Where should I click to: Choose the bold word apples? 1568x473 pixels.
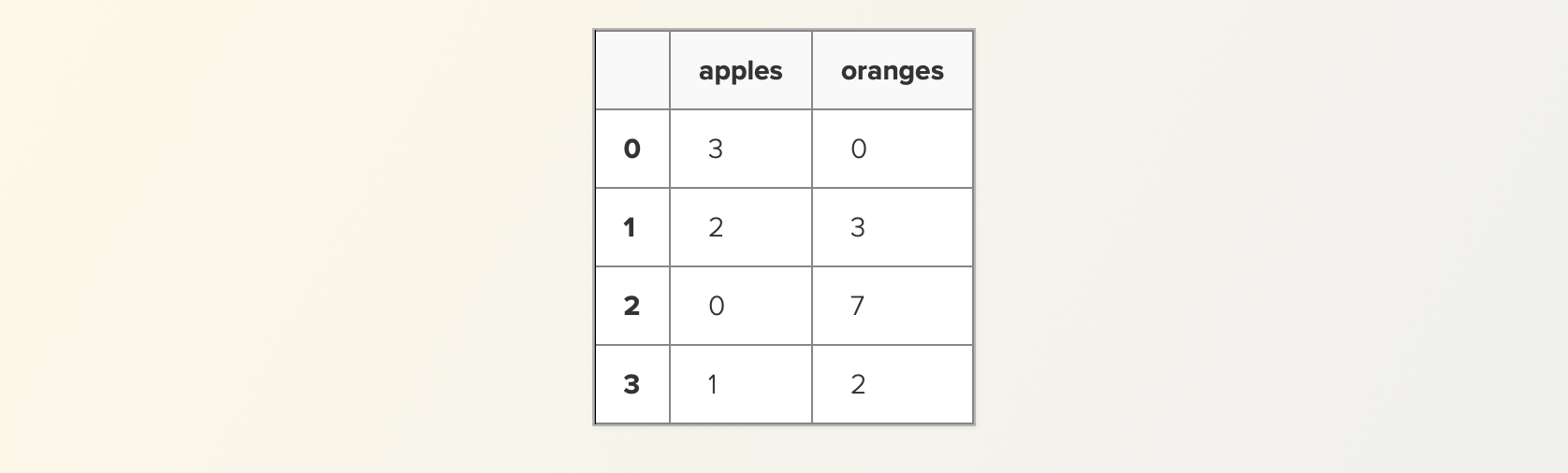pos(740,72)
